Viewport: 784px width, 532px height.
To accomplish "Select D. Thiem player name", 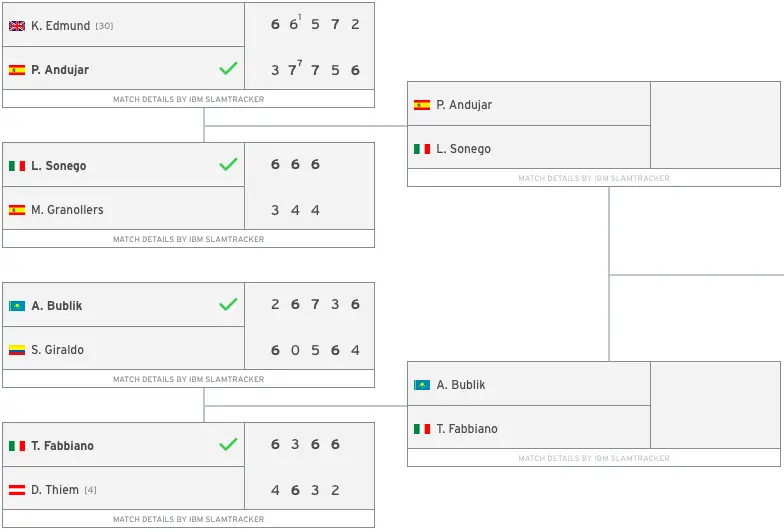I will (x=55, y=490).
